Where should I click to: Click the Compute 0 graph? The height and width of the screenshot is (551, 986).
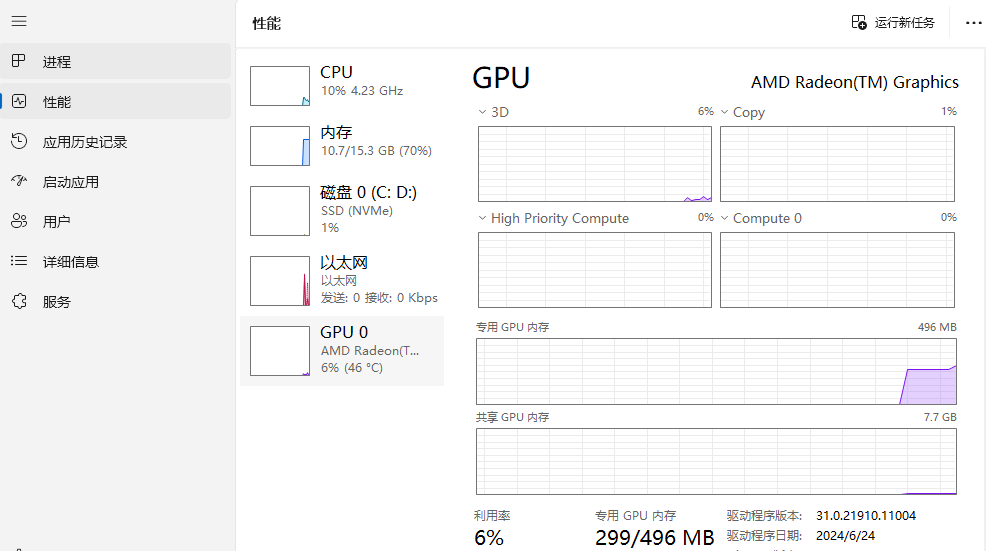(838, 270)
